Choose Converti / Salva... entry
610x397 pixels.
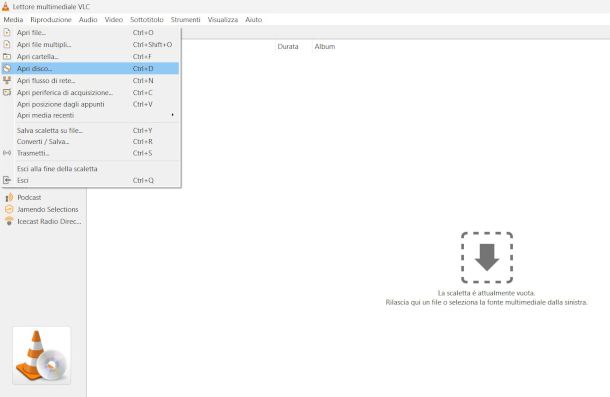[x=90, y=142]
